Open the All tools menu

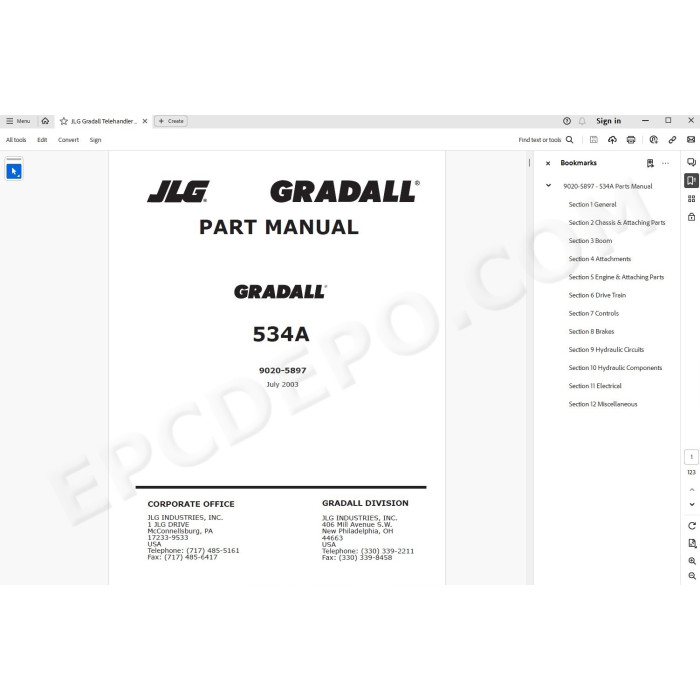pyautogui.click(x=16, y=140)
